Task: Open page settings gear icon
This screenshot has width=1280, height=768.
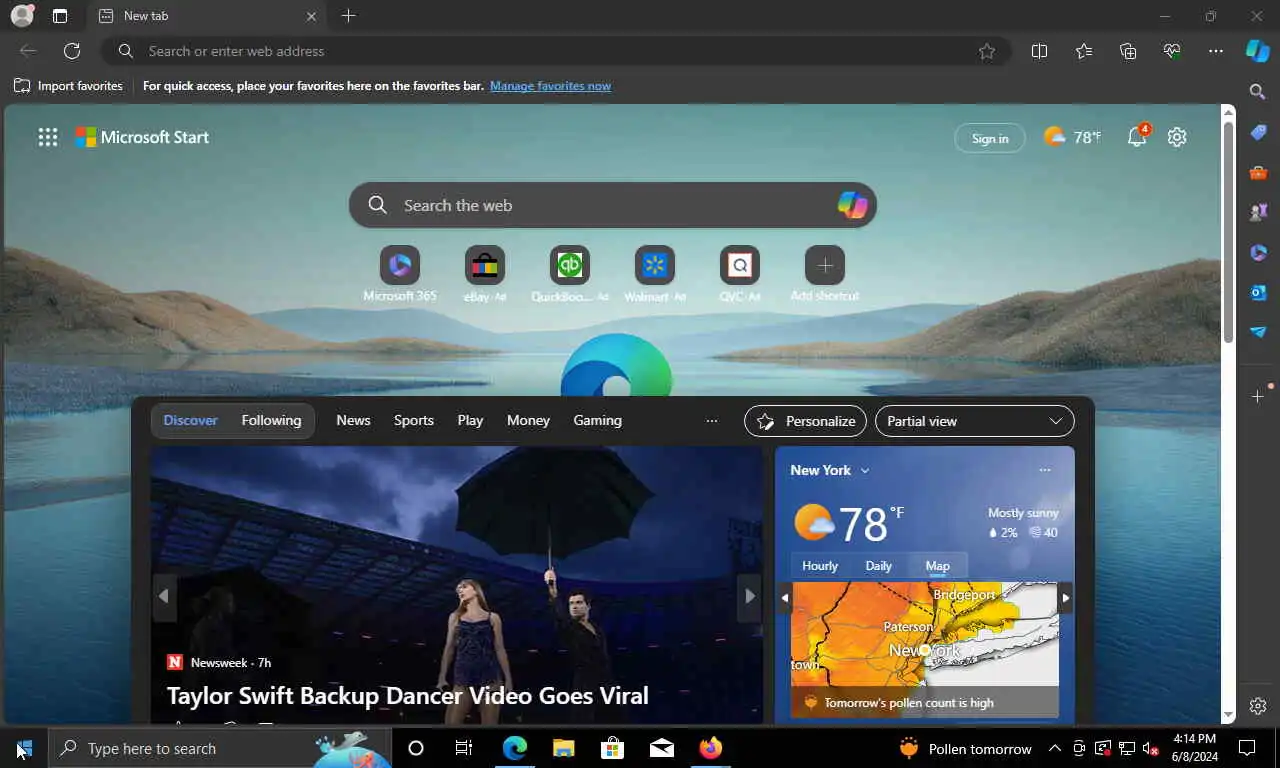Action: 1177,137
